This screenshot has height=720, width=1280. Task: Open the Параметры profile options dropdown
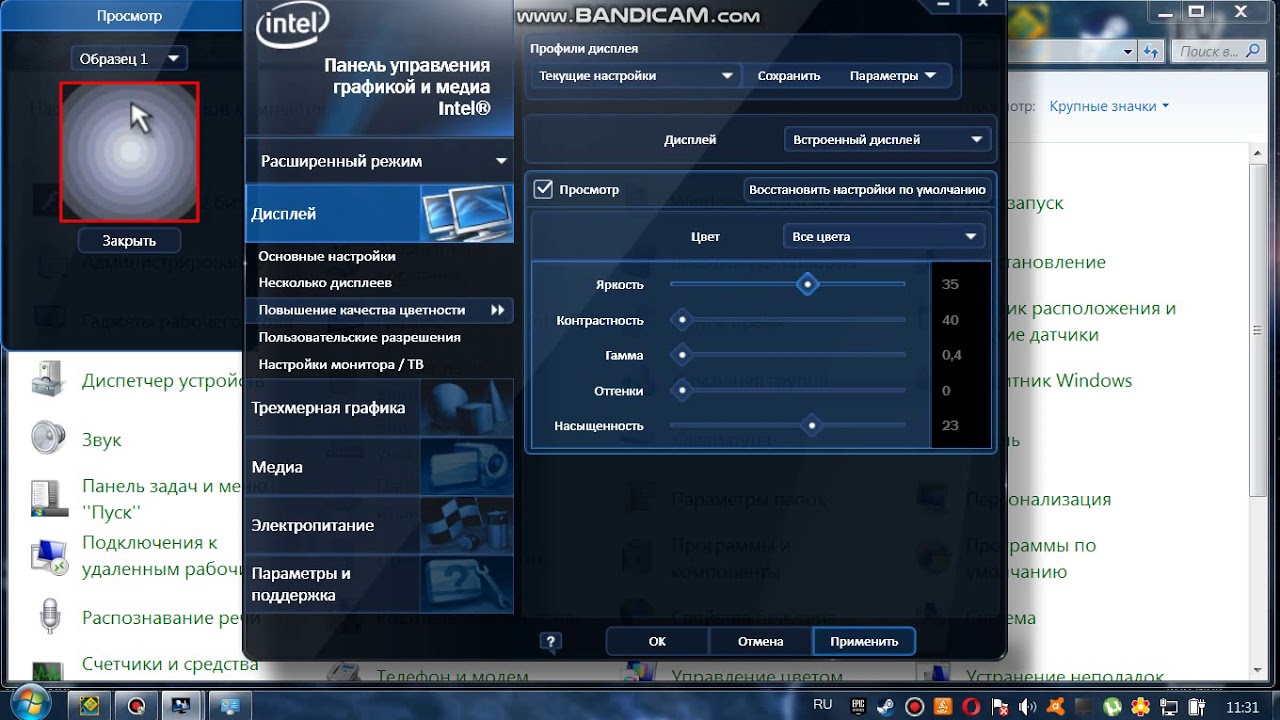[893, 75]
